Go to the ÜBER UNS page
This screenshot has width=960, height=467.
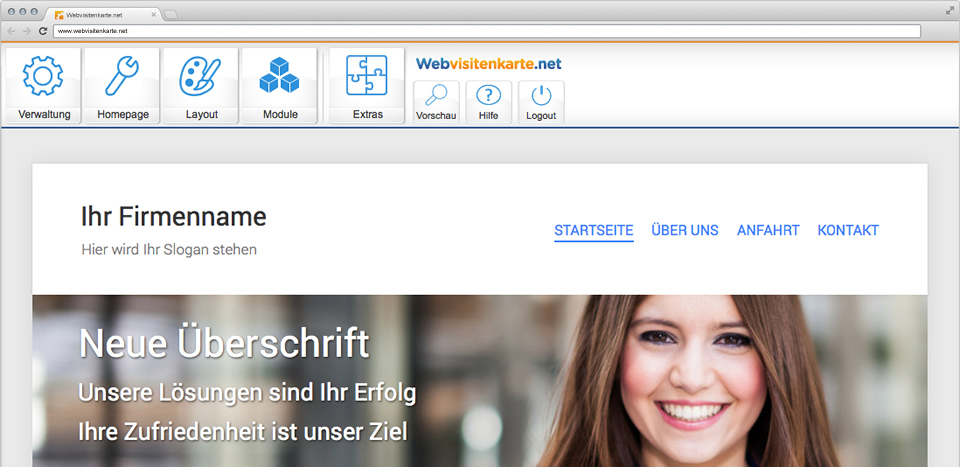pos(685,231)
